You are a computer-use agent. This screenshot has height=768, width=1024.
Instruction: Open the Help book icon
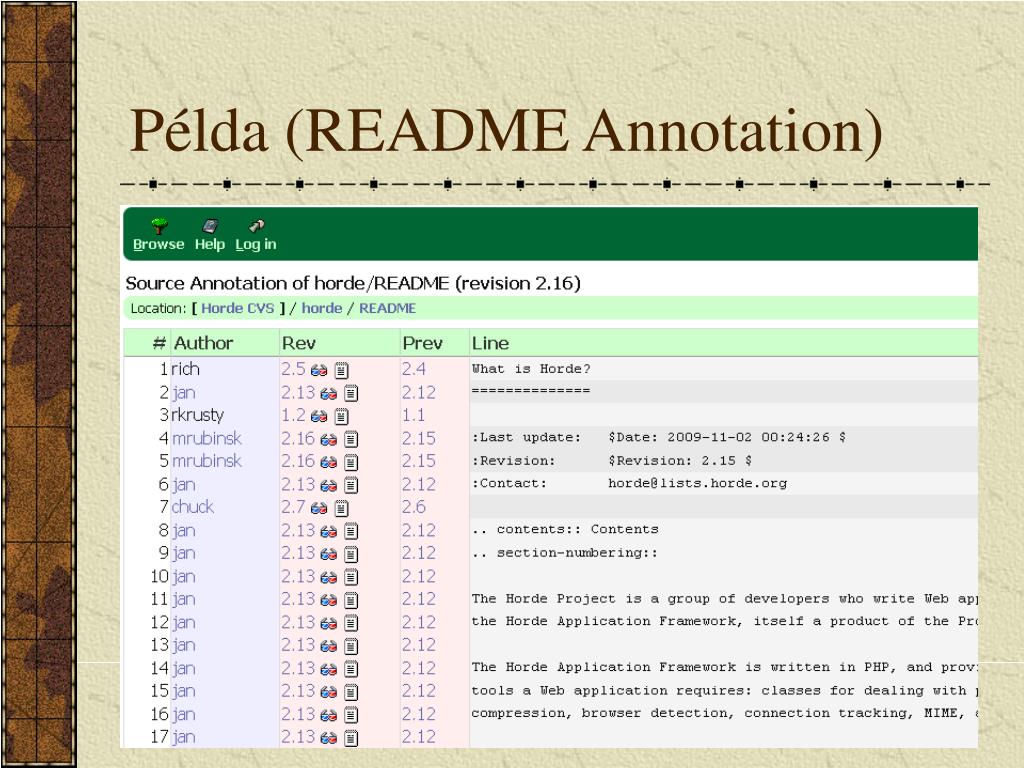pyautogui.click(x=210, y=226)
